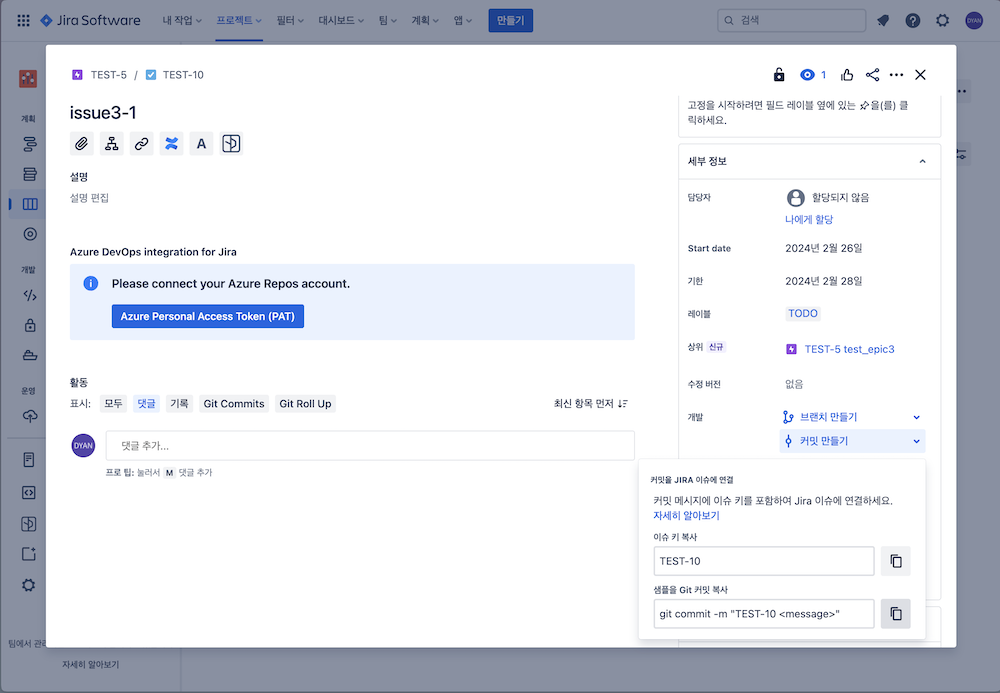1000x693 pixels.
Task: Click 나에게 할당 link
Action: point(809,219)
